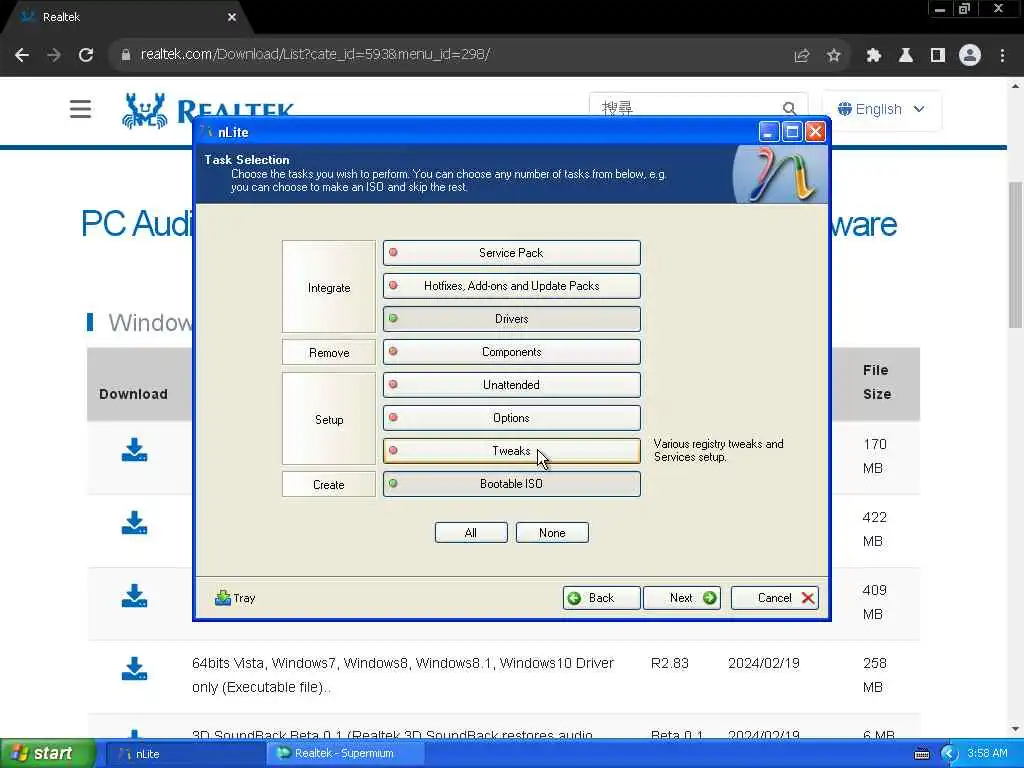This screenshot has height=768, width=1024.
Task: Toggle the Options setup task
Action: tap(511, 418)
